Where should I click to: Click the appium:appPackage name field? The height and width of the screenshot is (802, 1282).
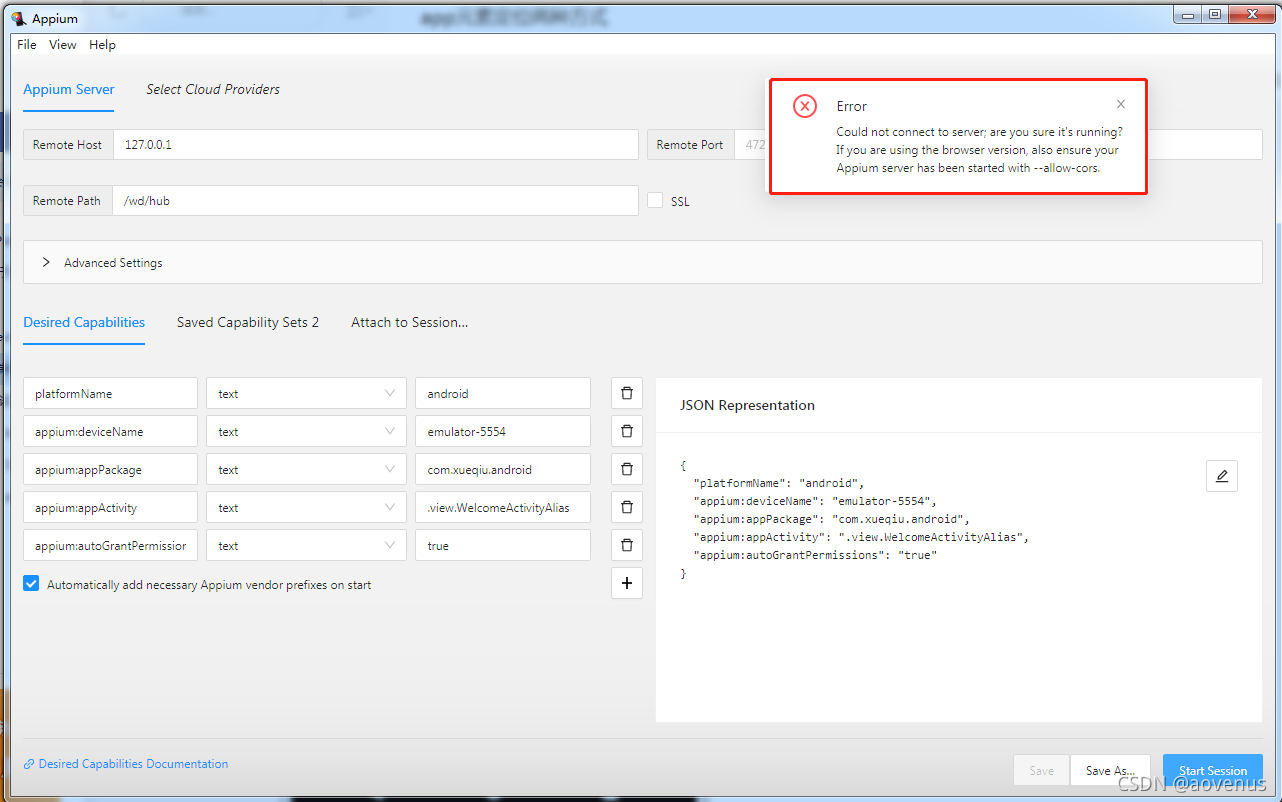pos(110,469)
